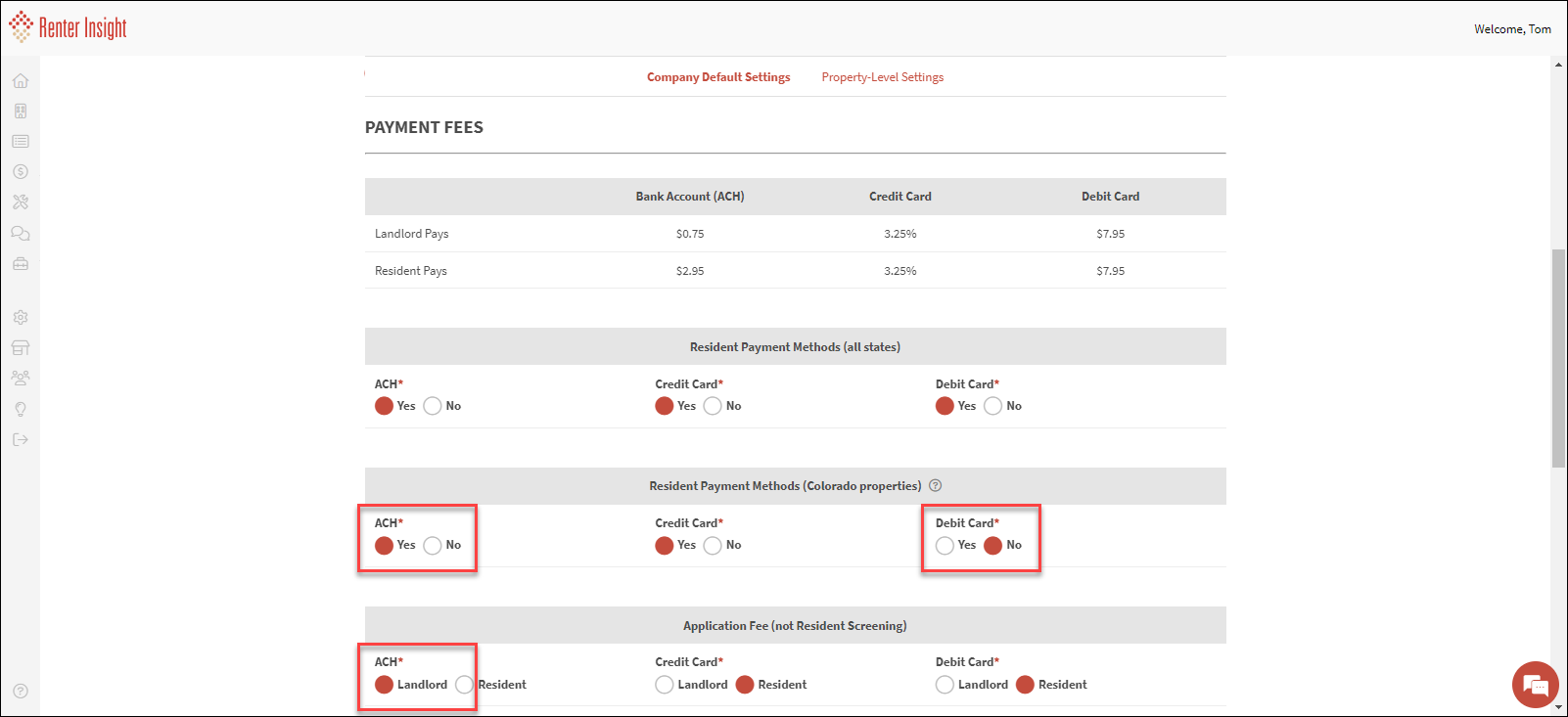This screenshot has width=1568, height=717.
Task: Select No for Colorado Debit Card
Action: coord(992,546)
